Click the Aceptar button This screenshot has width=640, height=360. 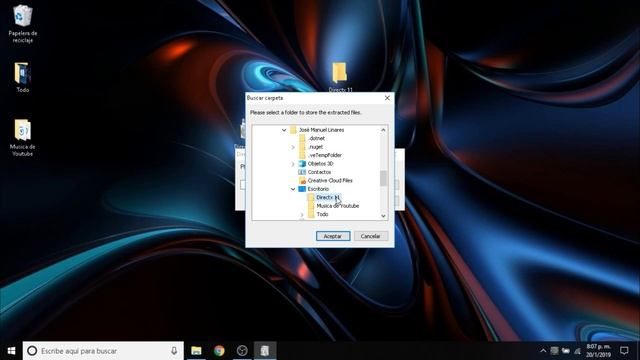click(x=333, y=236)
